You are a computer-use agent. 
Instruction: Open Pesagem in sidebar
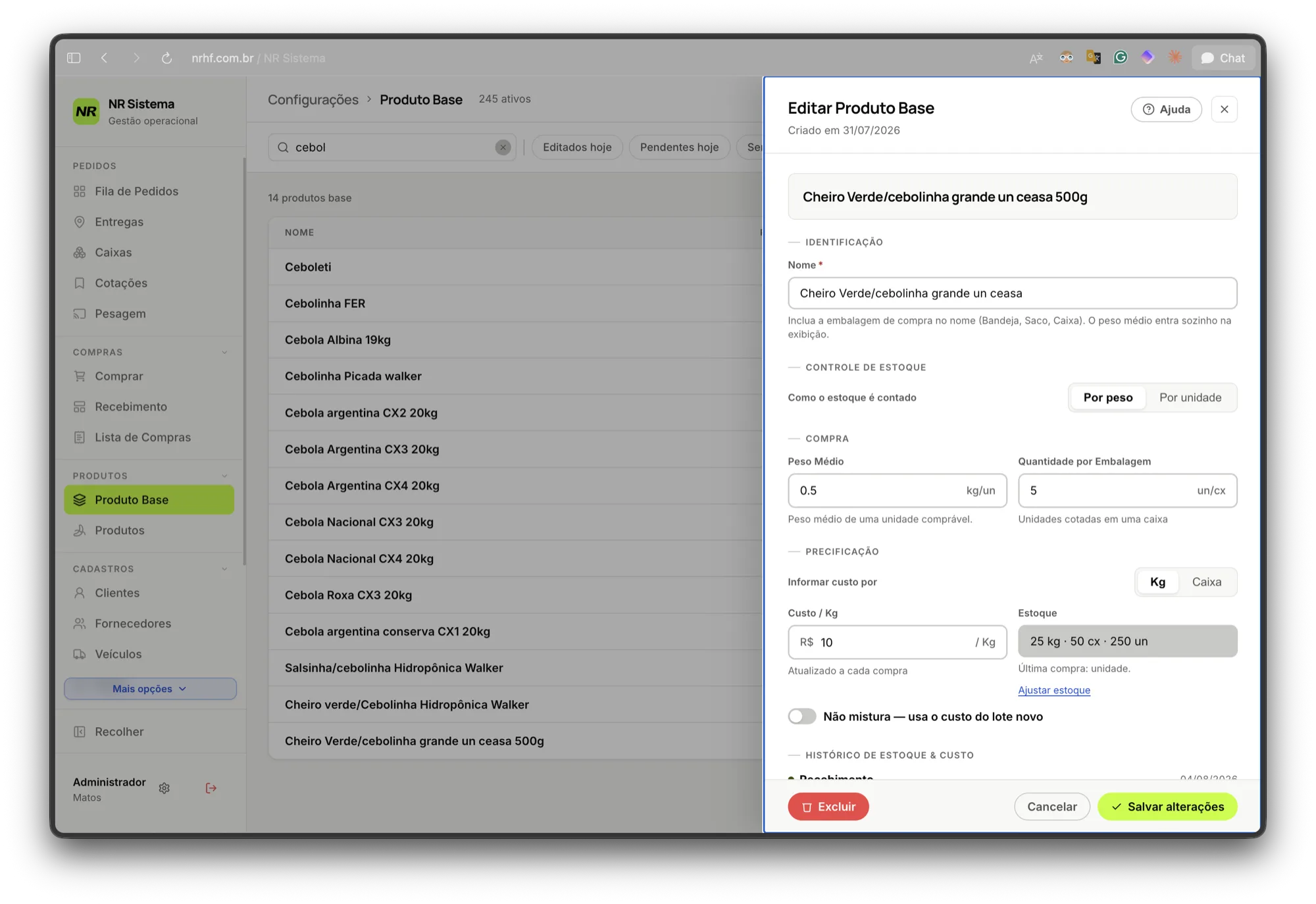tap(149, 314)
